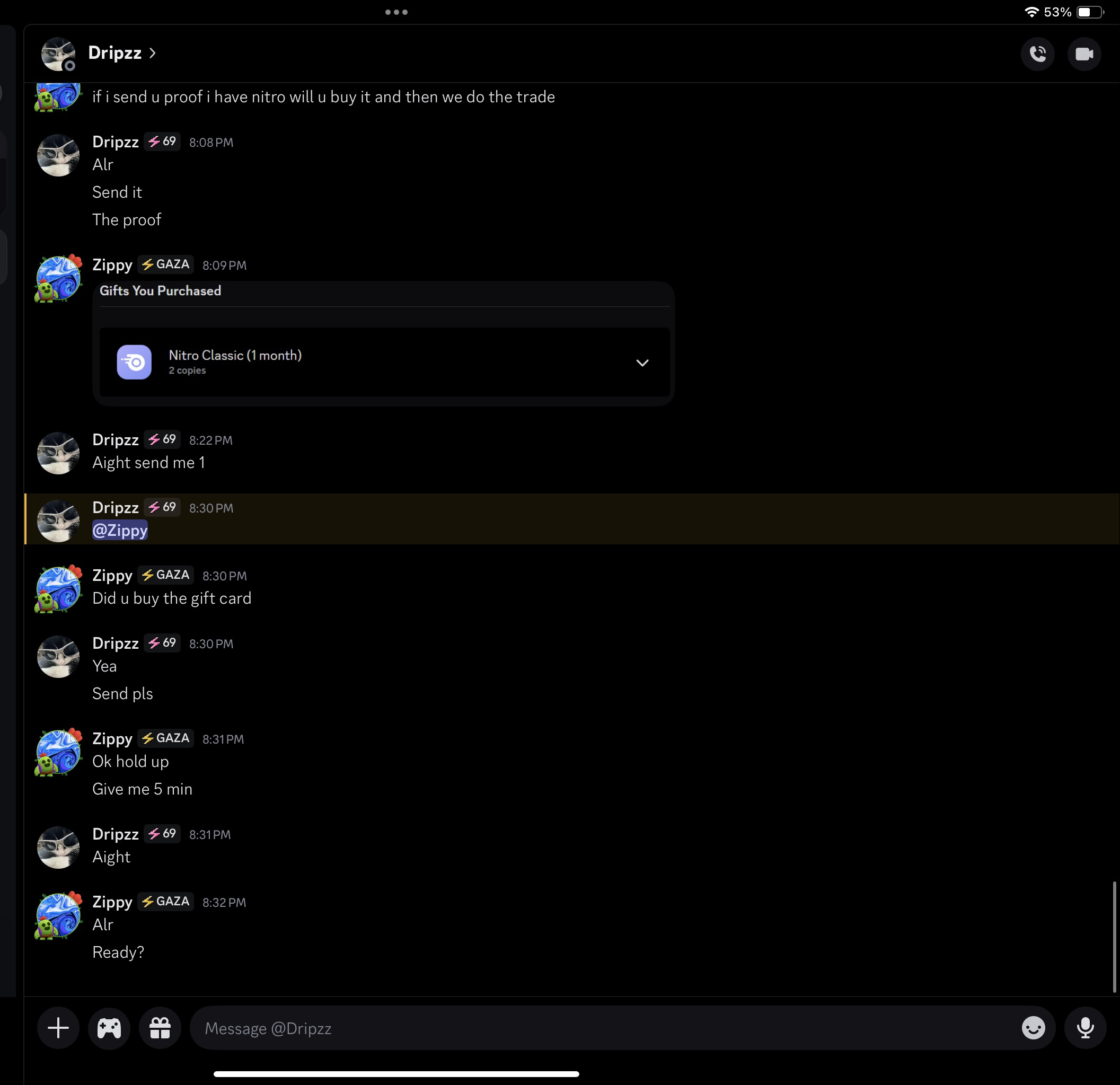1120x1085 pixels.
Task: Start a voice call with Dripzz
Action: point(1037,54)
